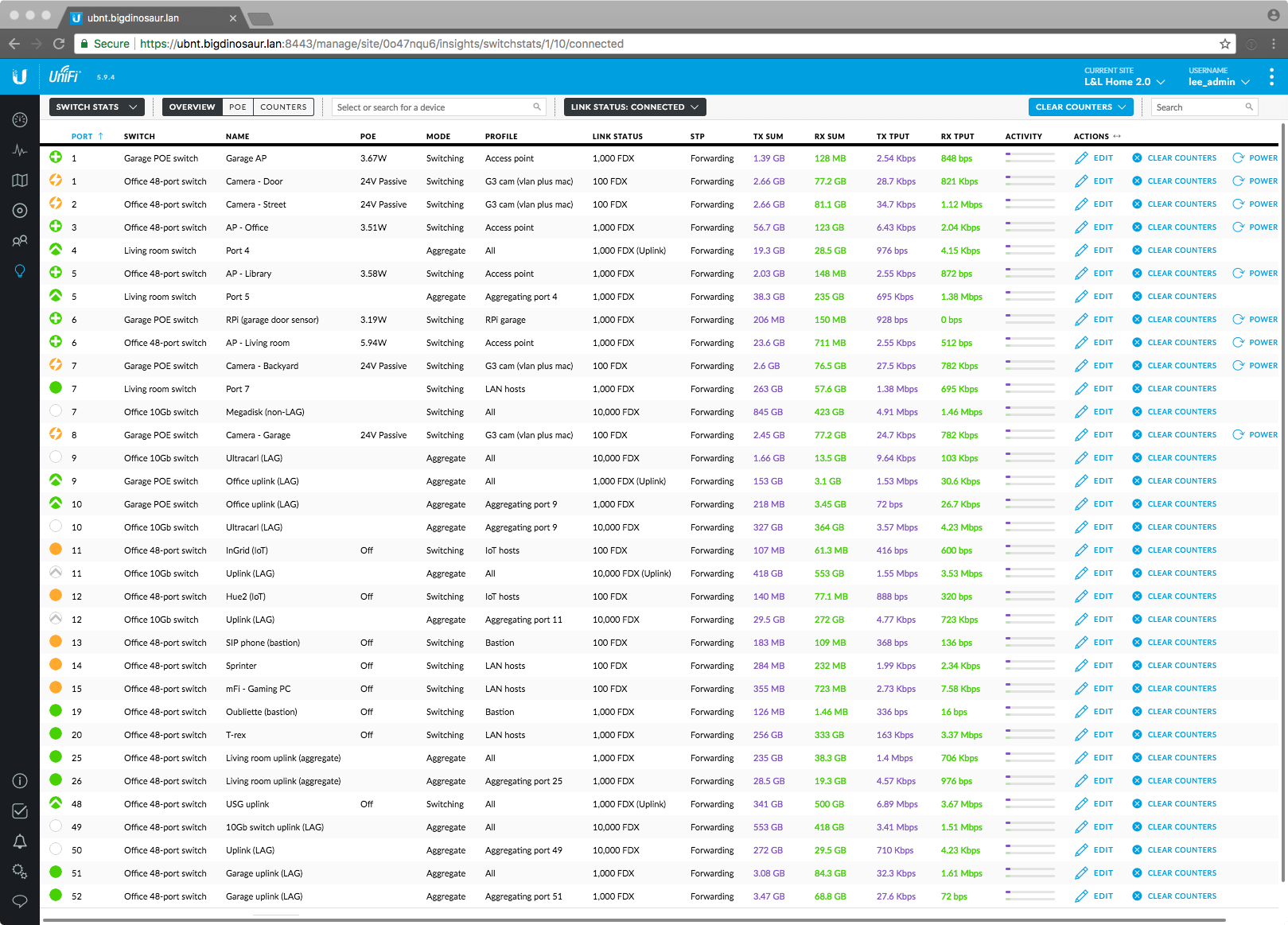Open the live chat support icon
The width and height of the screenshot is (1288, 925).
20,902
